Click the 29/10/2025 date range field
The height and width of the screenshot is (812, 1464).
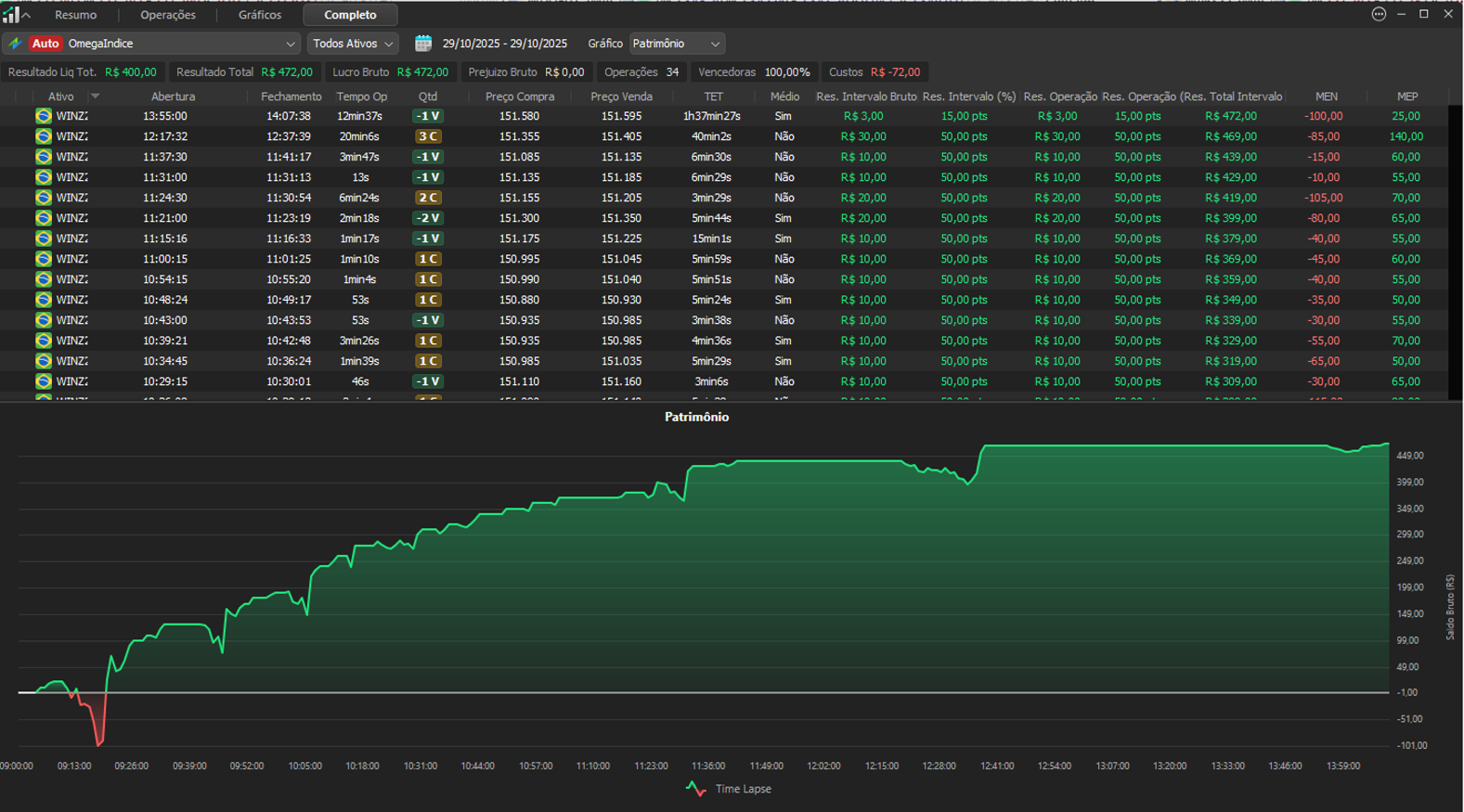point(504,44)
